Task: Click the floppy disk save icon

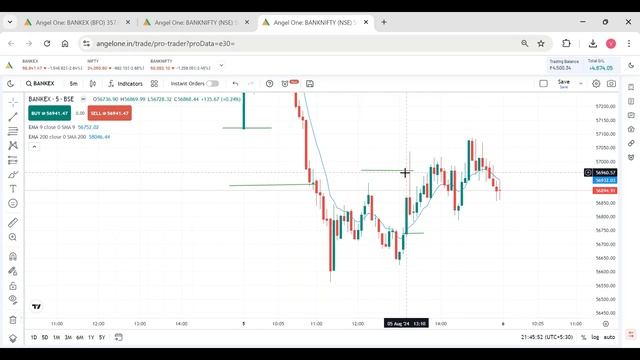Action: [x=310, y=84]
